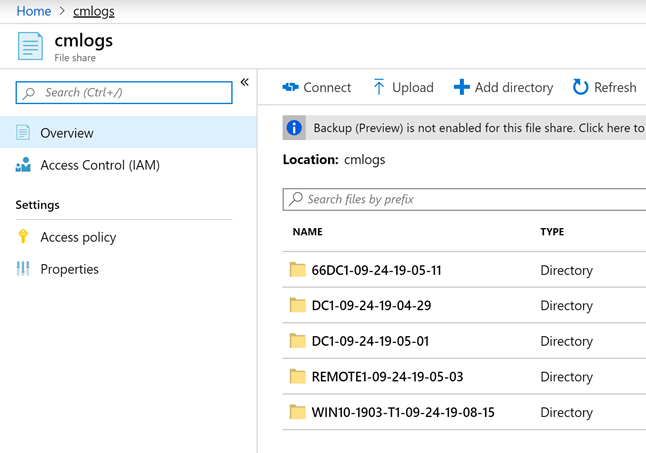
Task: Click the Properties bars icon
Action: click(23, 269)
